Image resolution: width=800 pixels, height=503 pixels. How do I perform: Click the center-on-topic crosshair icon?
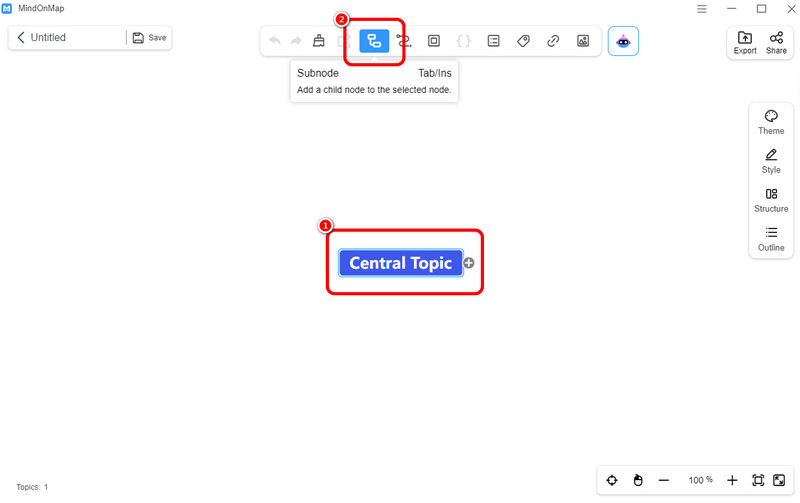coord(612,480)
